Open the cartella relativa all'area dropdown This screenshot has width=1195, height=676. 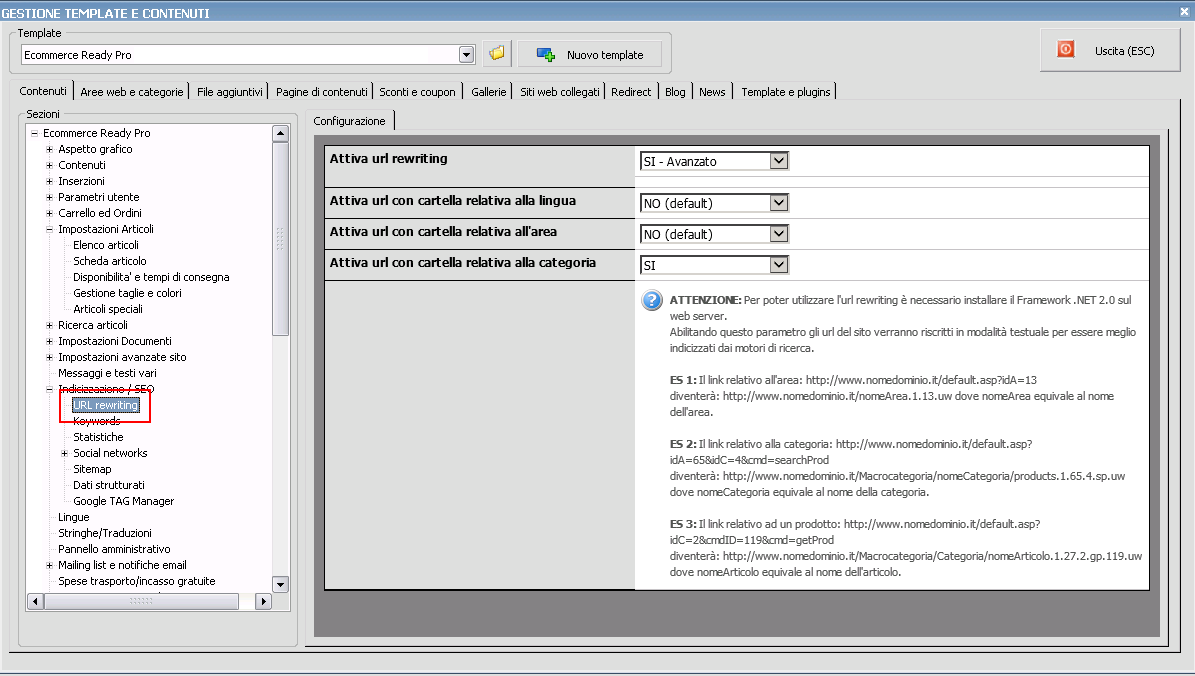click(x=779, y=234)
